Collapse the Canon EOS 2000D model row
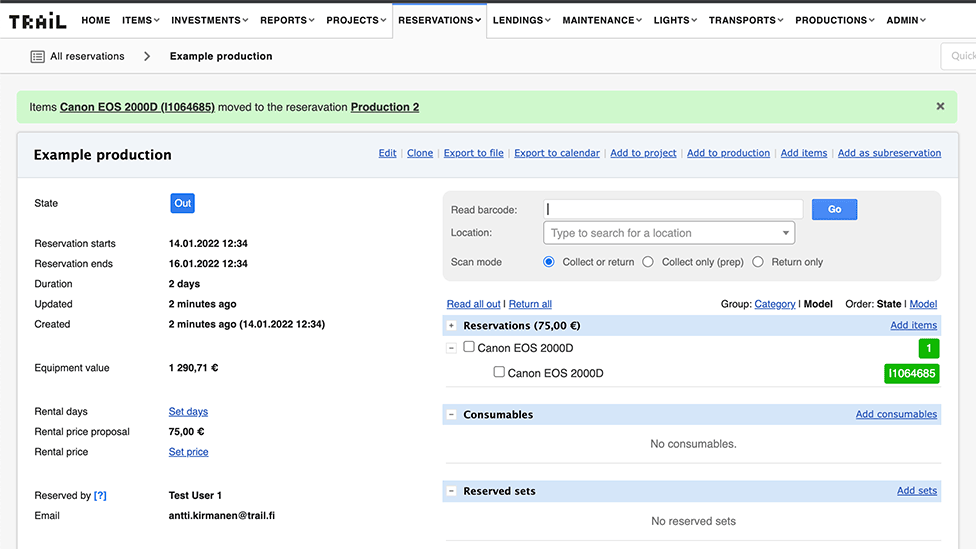 (451, 348)
